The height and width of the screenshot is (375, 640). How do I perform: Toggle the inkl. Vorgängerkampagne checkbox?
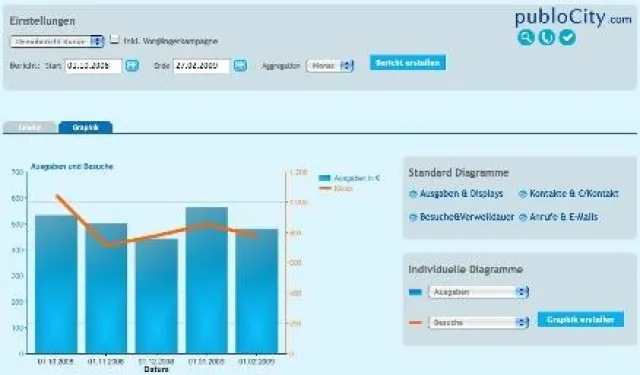tap(115, 40)
